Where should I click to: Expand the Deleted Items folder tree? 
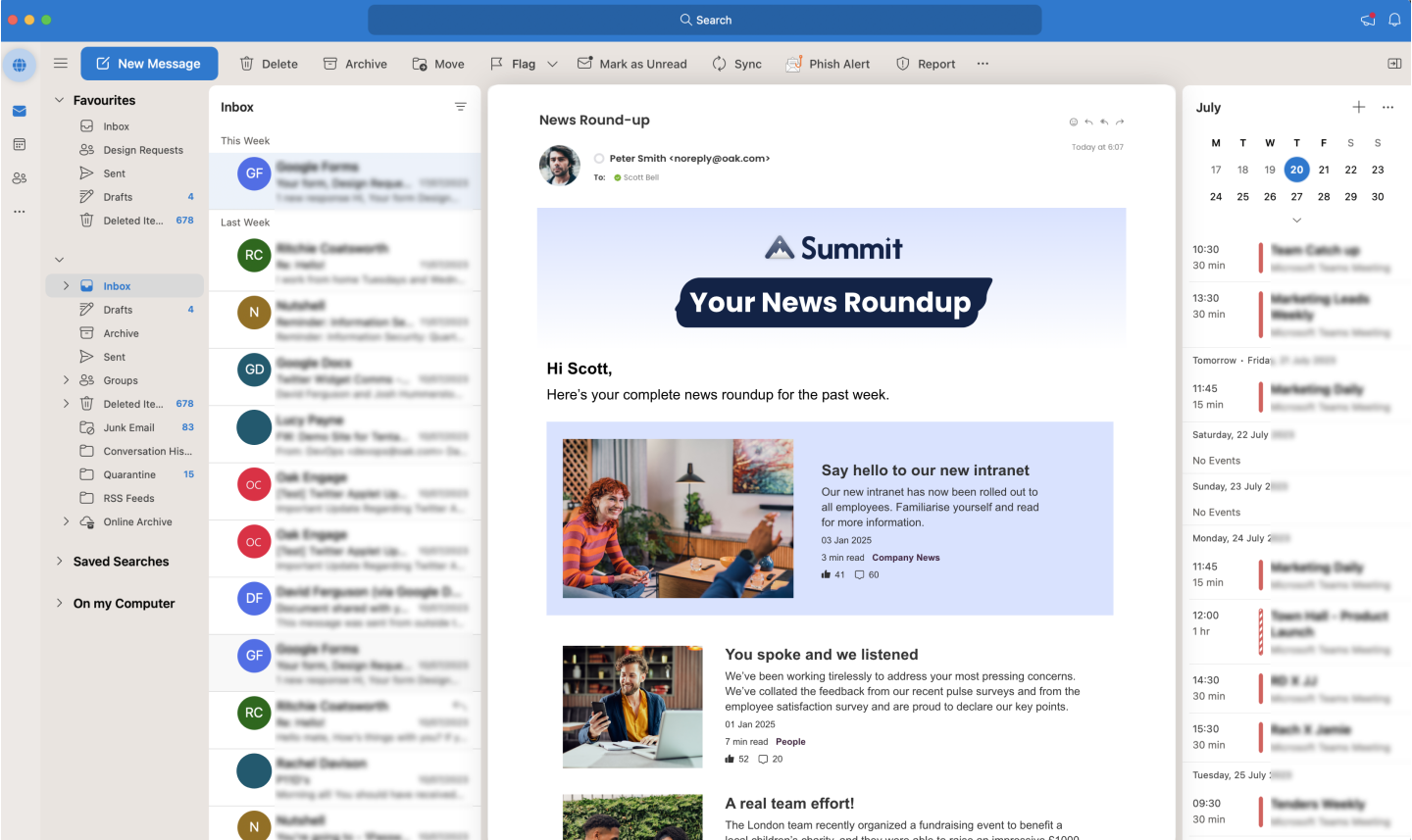point(66,403)
